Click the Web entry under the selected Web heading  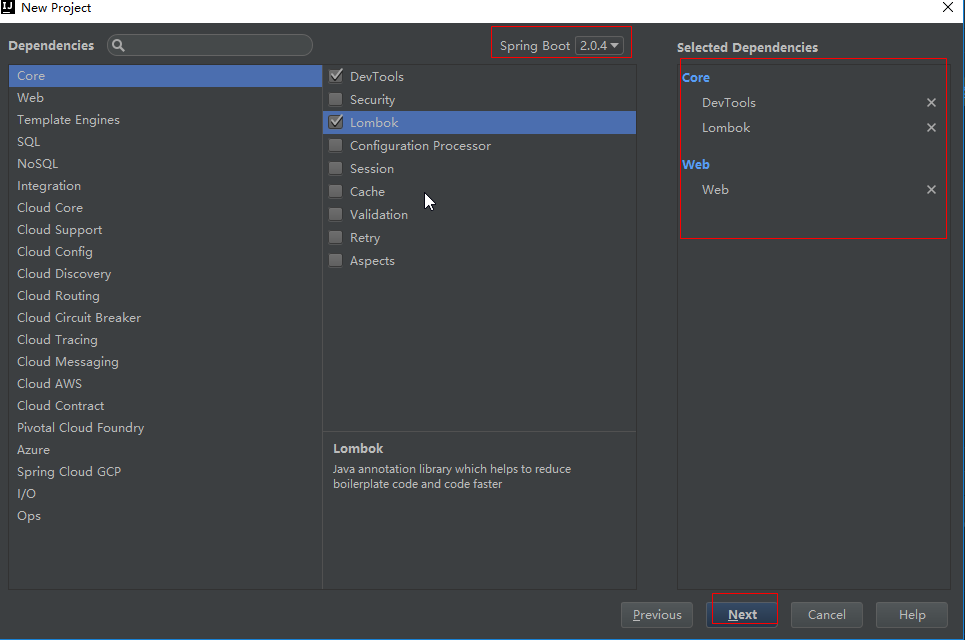pyautogui.click(x=715, y=190)
